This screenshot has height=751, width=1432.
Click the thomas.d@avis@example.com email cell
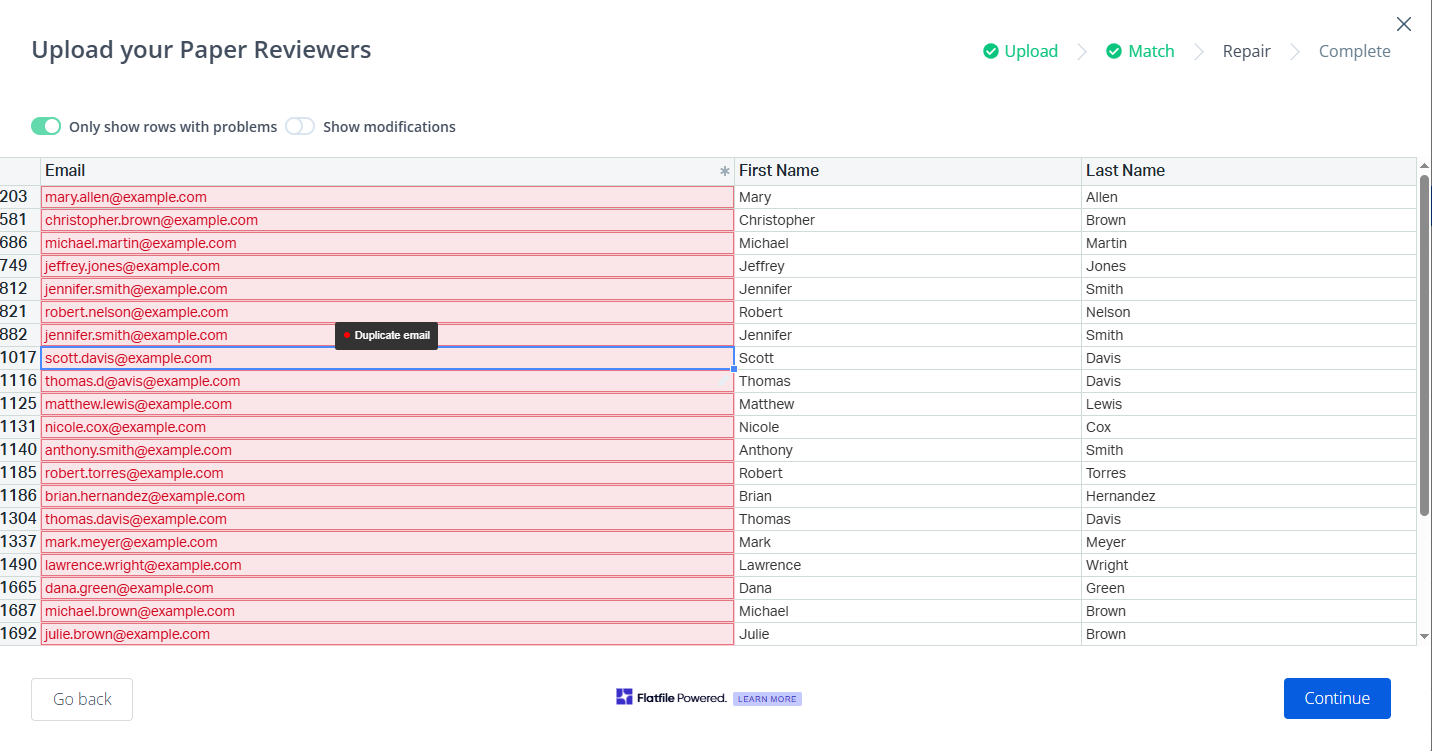387,381
